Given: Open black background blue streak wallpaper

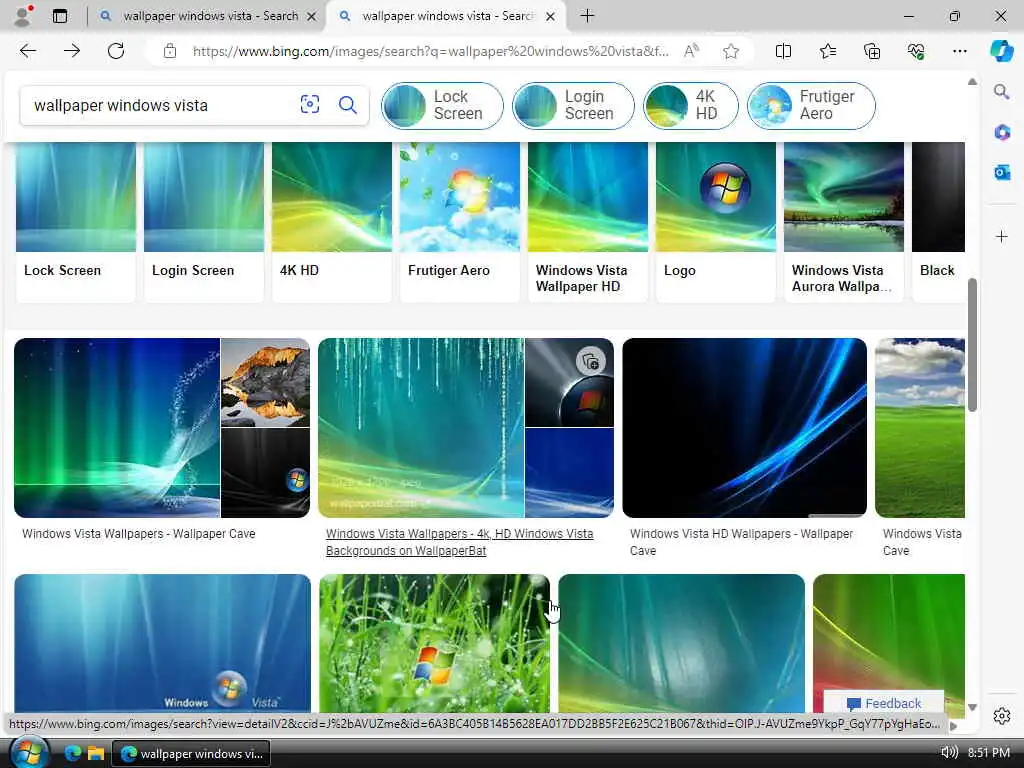Looking at the screenshot, I should click(744, 428).
